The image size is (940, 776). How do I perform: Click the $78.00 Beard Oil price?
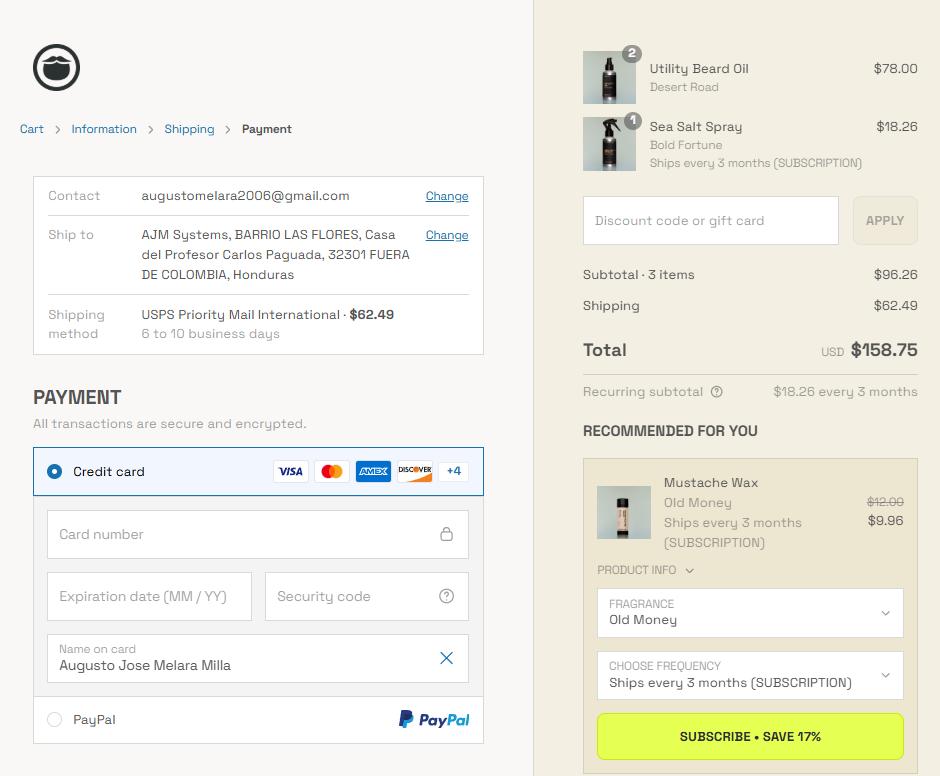tap(895, 68)
